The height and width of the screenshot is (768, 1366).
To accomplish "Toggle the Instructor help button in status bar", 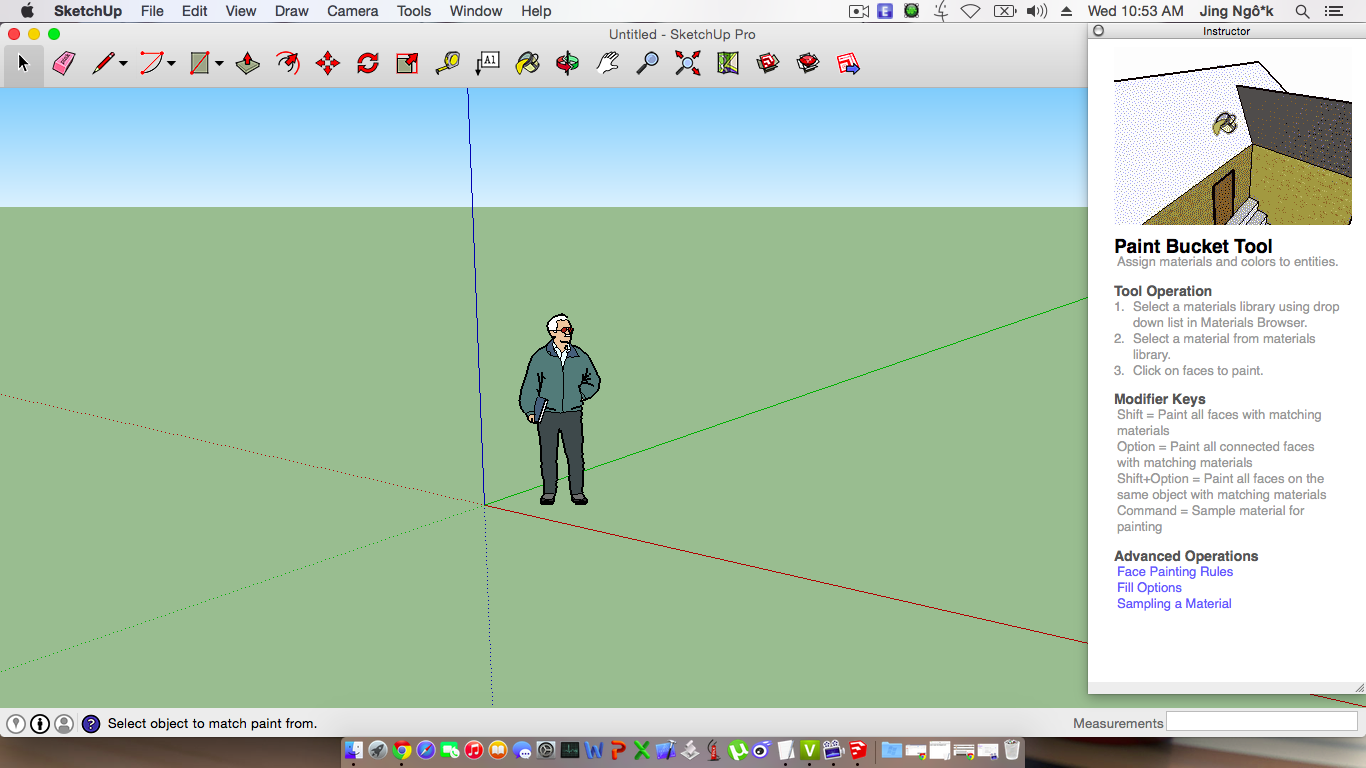I will click(x=91, y=723).
